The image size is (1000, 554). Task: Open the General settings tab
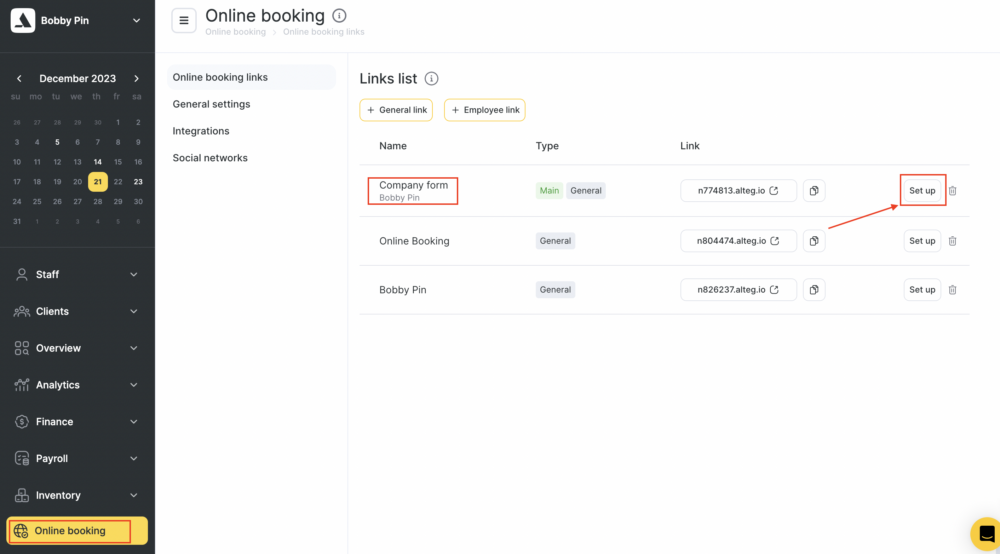[211, 104]
